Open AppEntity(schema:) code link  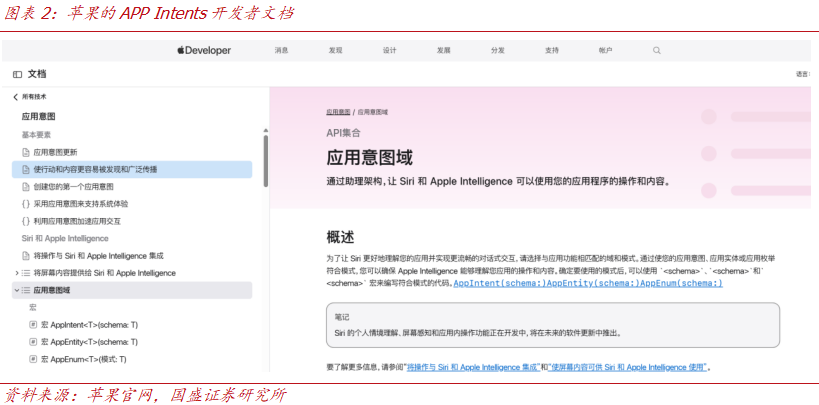pos(593,283)
